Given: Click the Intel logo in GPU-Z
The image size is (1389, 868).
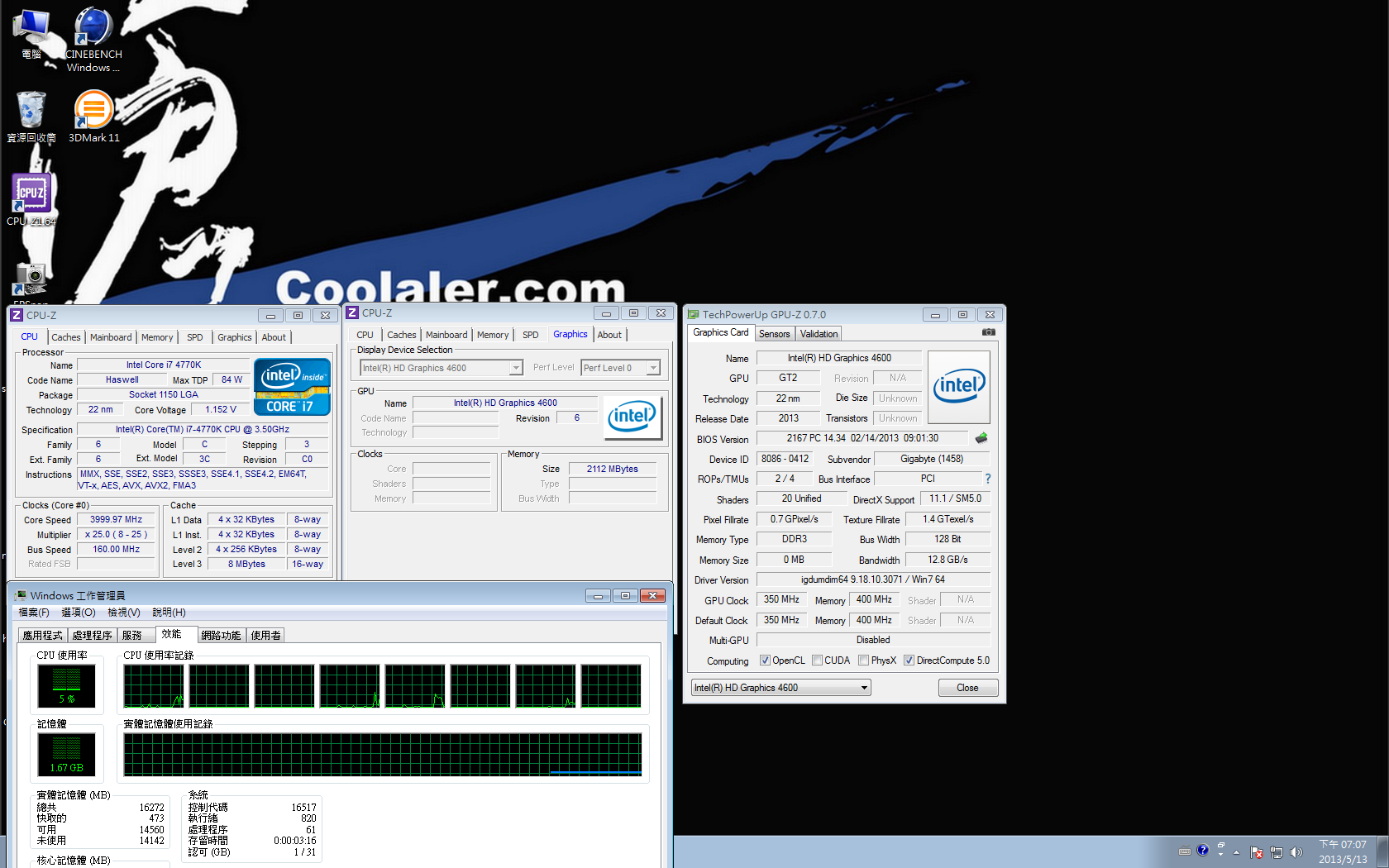Looking at the screenshot, I should 959,387.
